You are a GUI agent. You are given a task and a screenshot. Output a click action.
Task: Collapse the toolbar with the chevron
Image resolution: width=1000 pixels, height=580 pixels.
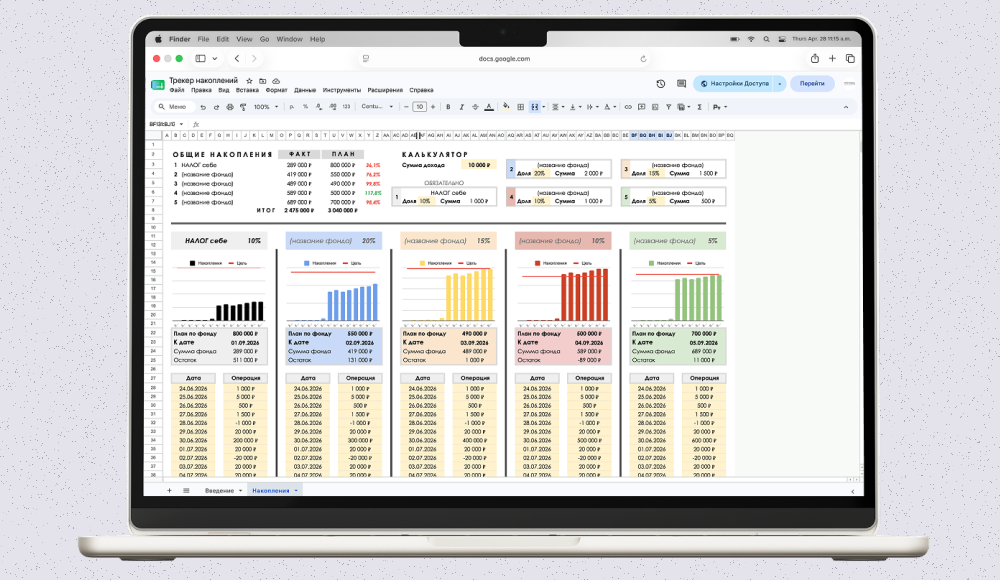click(x=846, y=107)
